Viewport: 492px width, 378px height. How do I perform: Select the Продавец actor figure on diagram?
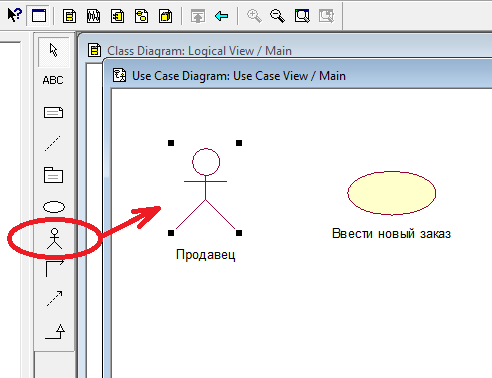pos(205,189)
